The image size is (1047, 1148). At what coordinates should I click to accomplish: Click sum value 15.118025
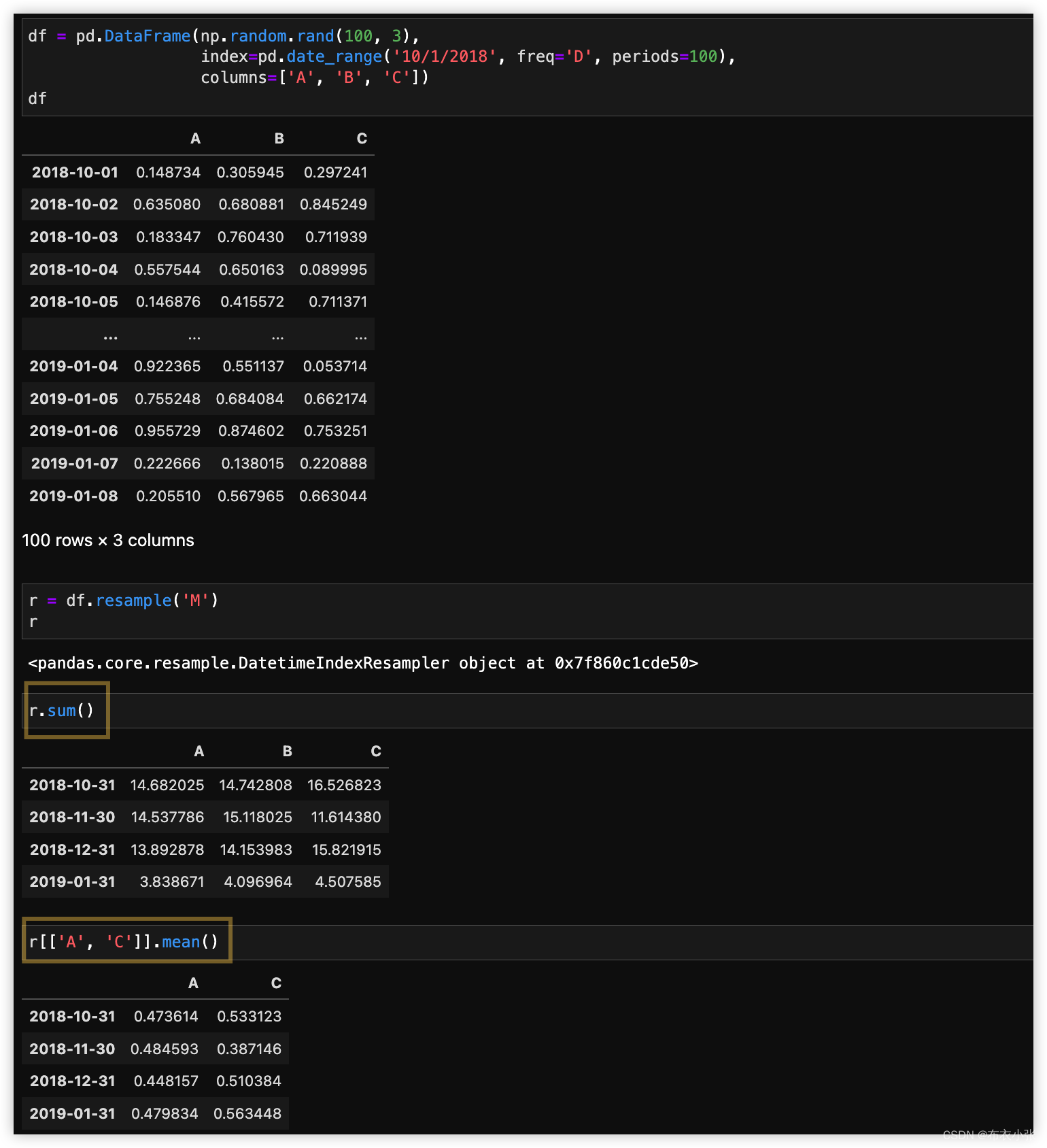tap(258, 817)
